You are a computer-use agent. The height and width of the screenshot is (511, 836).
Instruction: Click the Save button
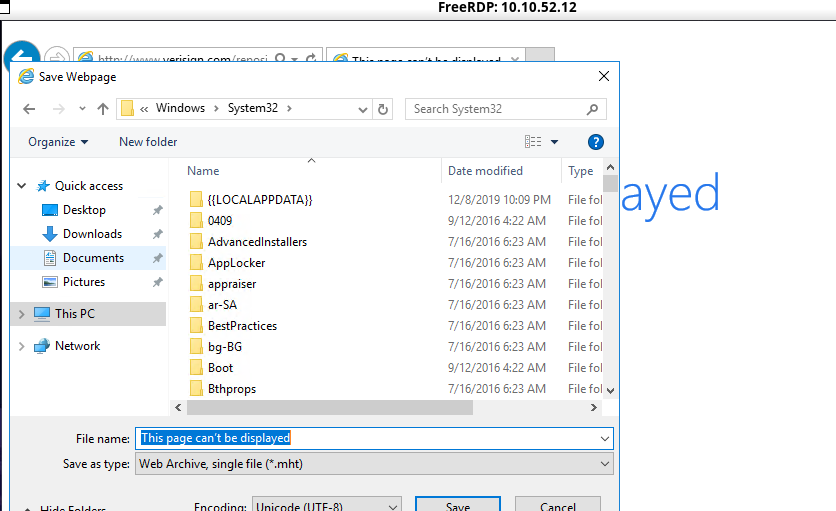coord(458,505)
